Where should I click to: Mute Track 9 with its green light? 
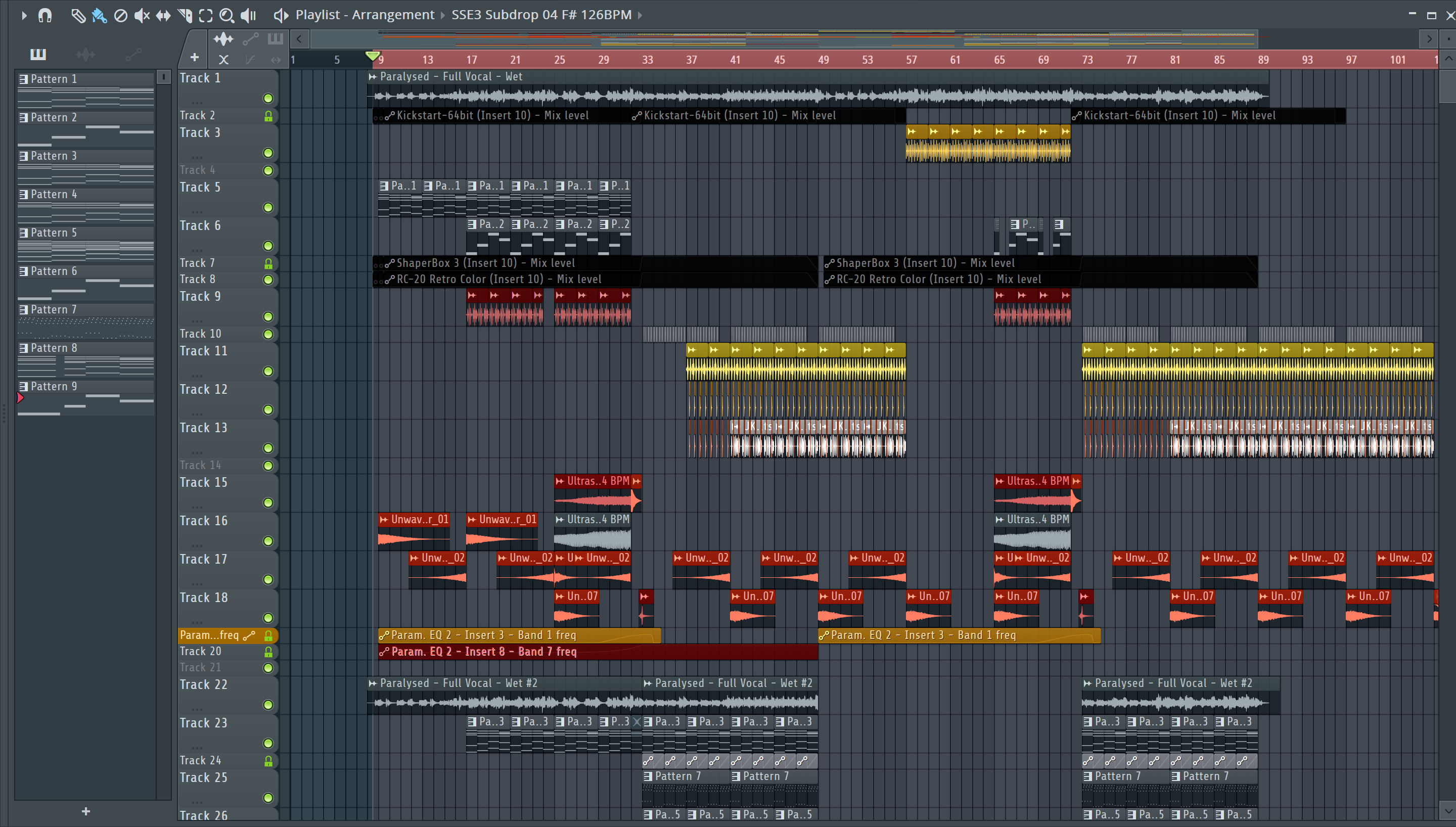268,316
